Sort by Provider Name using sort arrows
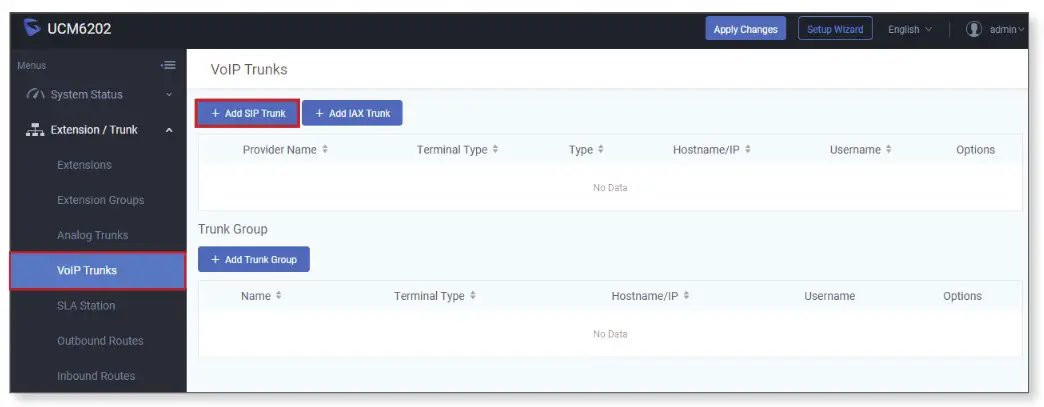This screenshot has height=407, width=1044. [x=325, y=150]
